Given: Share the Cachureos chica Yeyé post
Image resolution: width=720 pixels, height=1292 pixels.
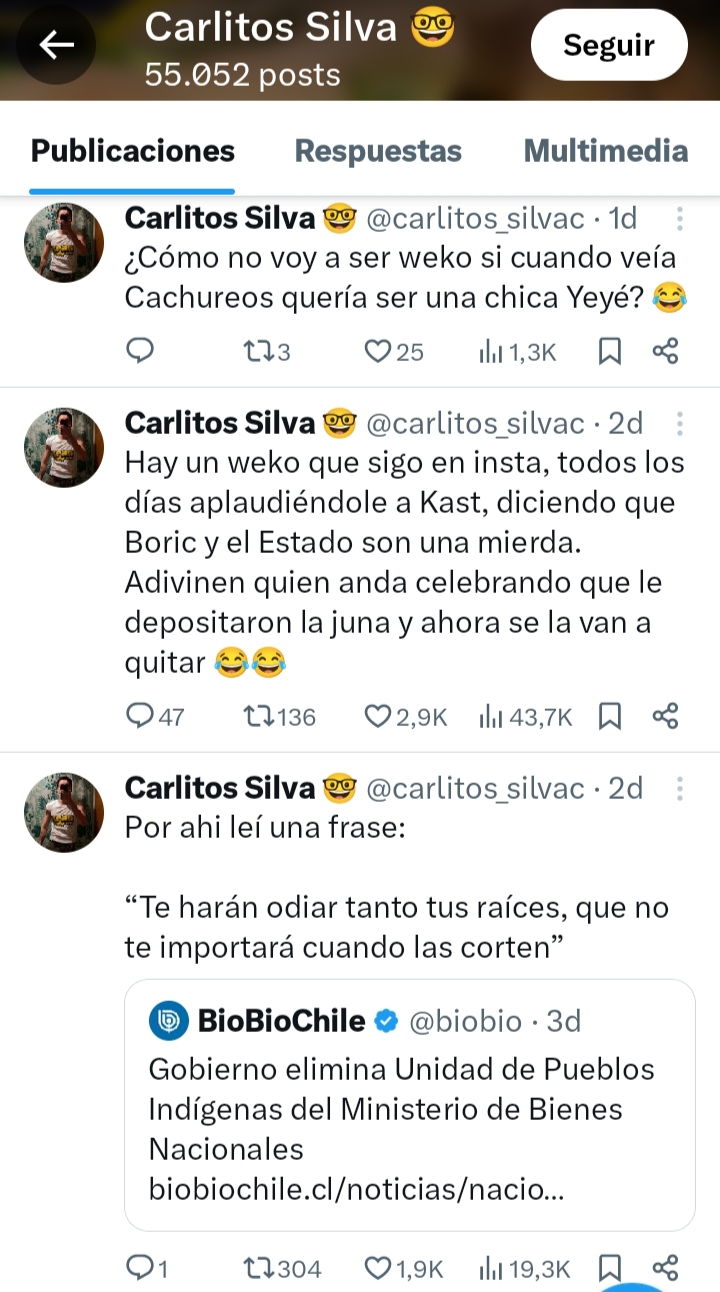Looking at the screenshot, I should click(x=665, y=351).
